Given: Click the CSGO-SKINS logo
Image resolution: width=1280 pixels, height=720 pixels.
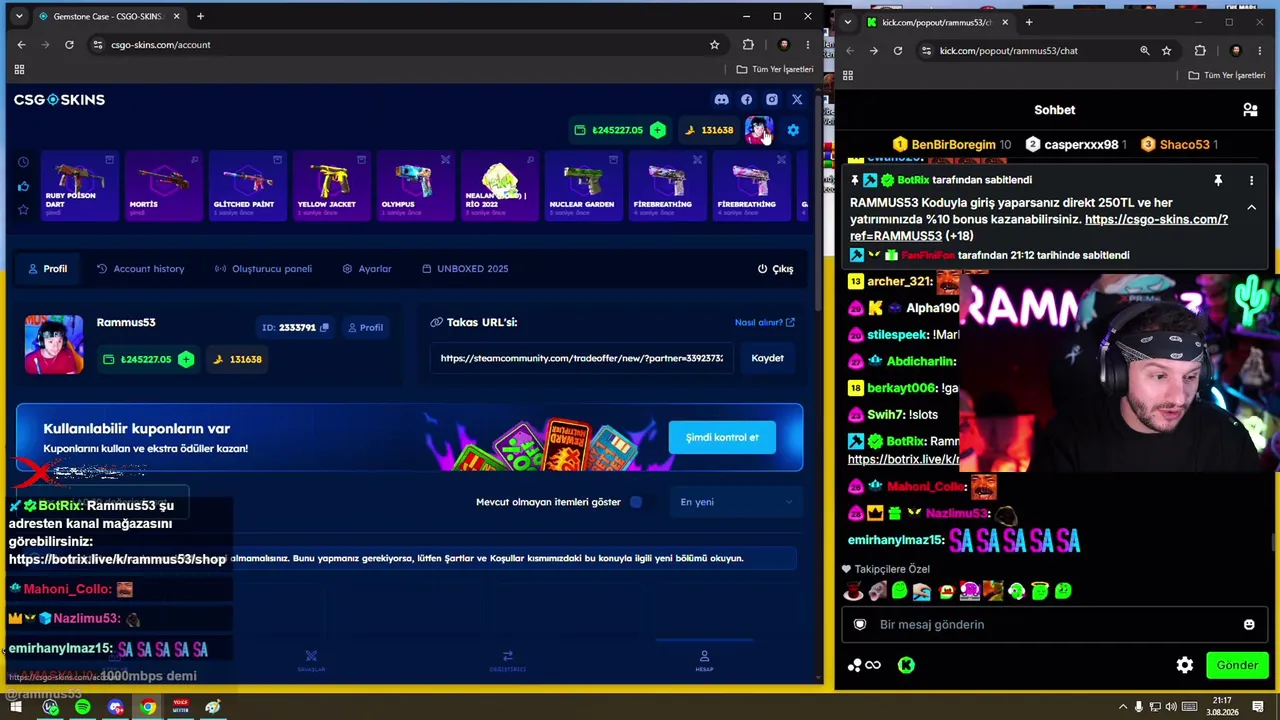Looking at the screenshot, I should point(59,100).
